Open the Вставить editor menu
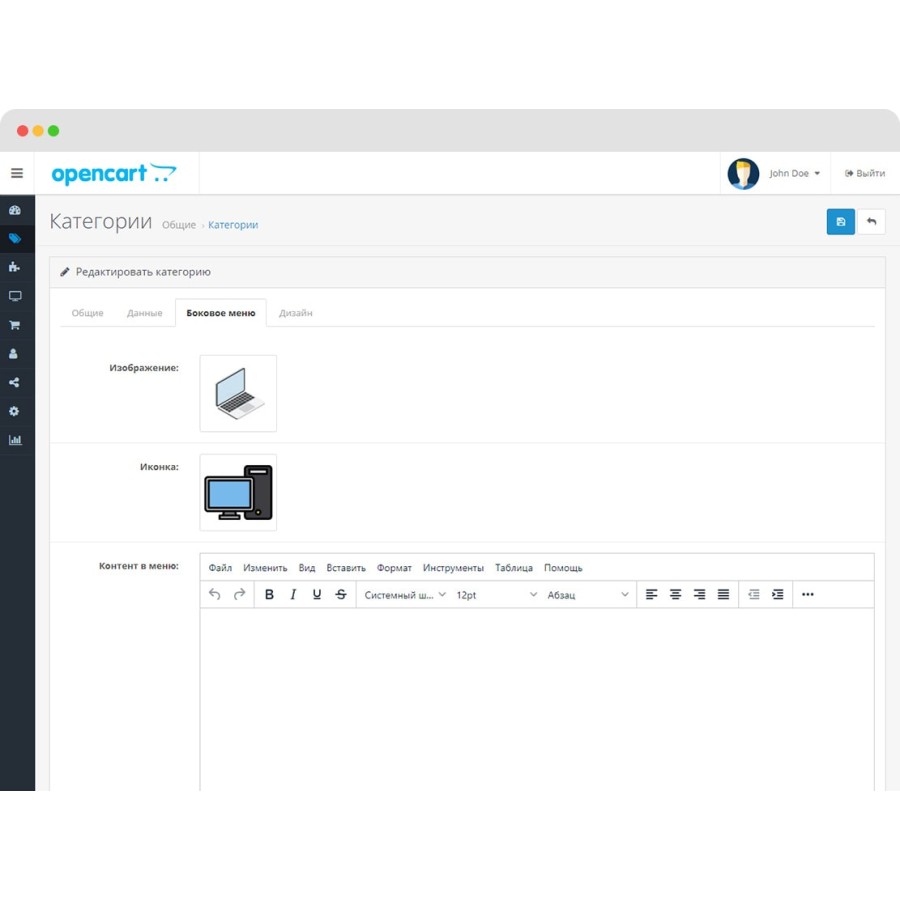 point(346,568)
